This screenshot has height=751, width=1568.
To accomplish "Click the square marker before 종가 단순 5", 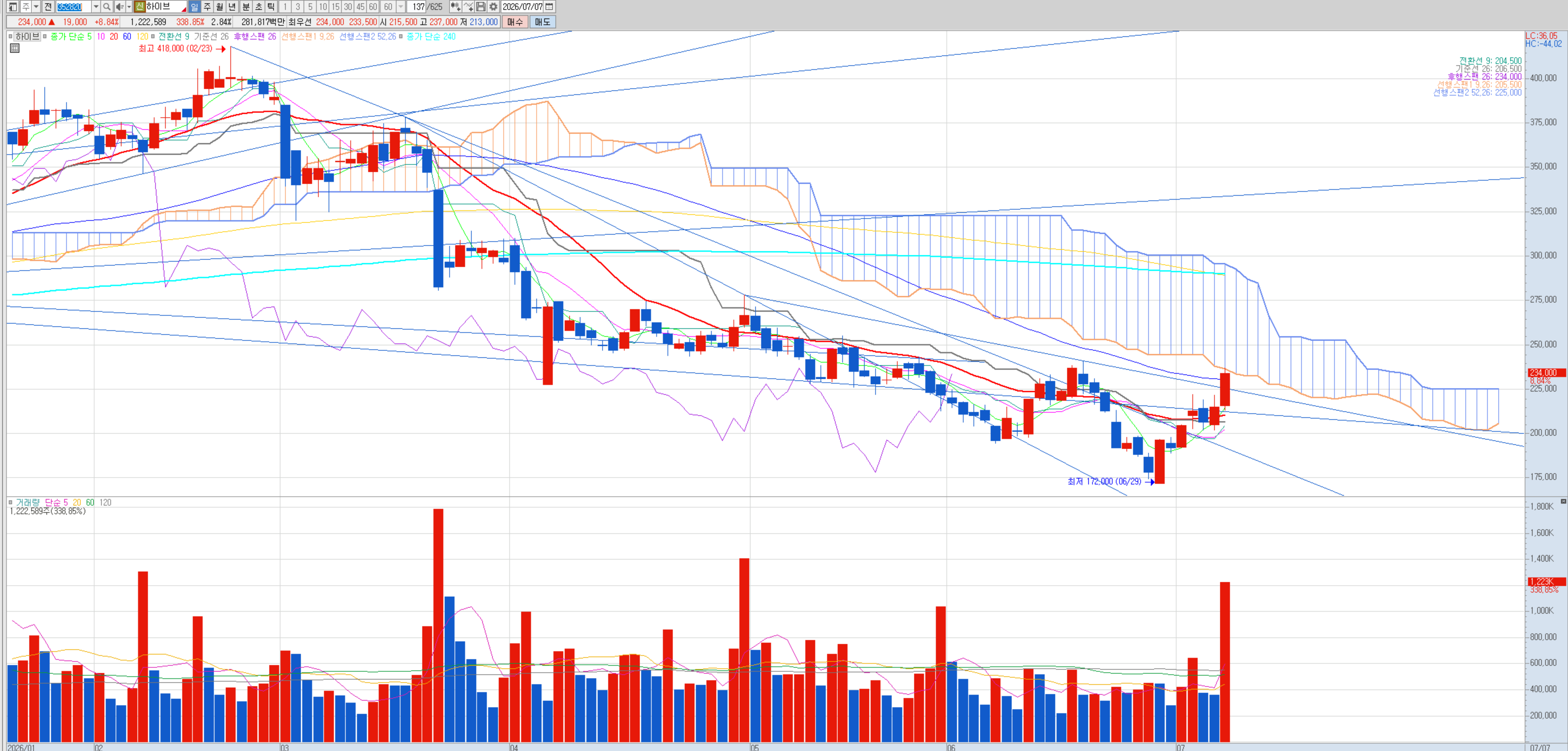I will [x=44, y=36].
